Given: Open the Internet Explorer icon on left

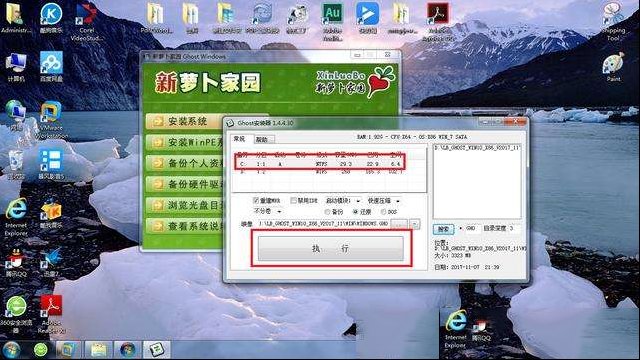Looking at the screenshot, I should click(16, 217).
